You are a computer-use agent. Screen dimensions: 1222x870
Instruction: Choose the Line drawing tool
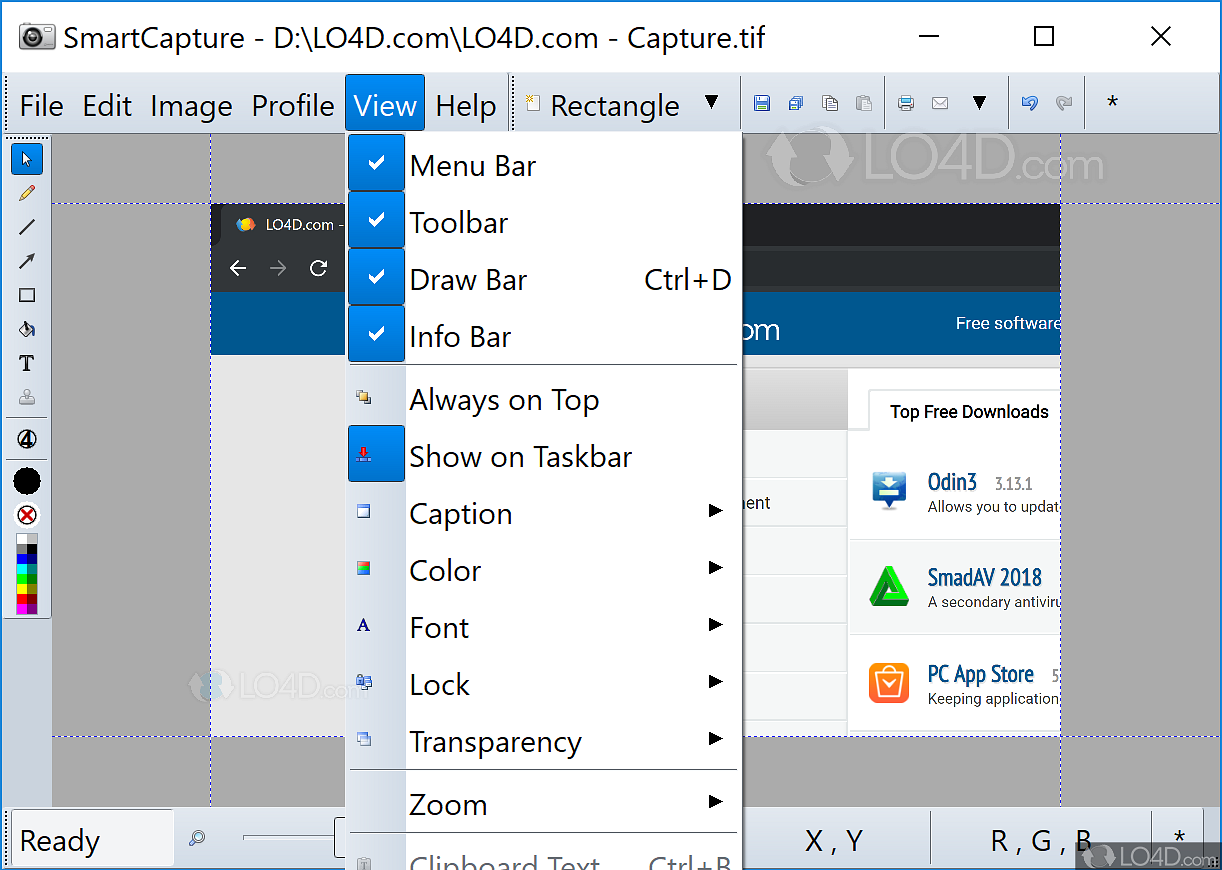click(26, 226)
